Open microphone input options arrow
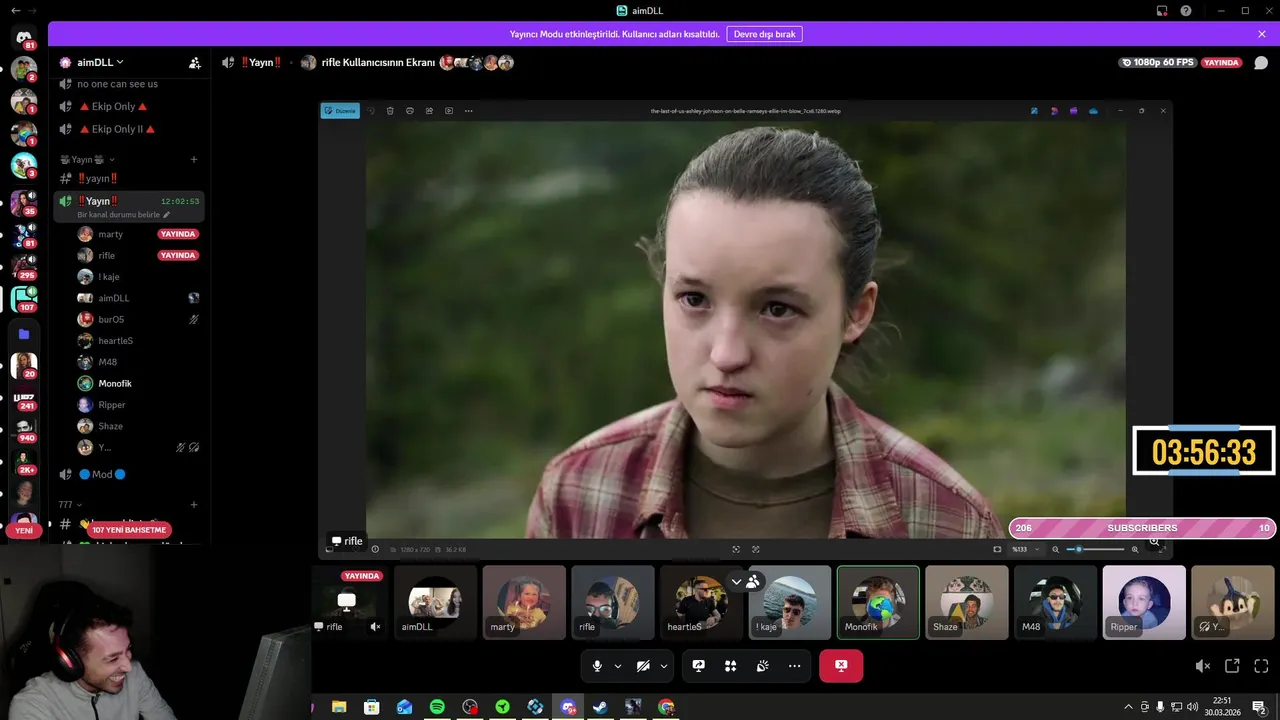The height and width of the screenshot is (720, 1280). pyautogui.click(x=618, y=666)
